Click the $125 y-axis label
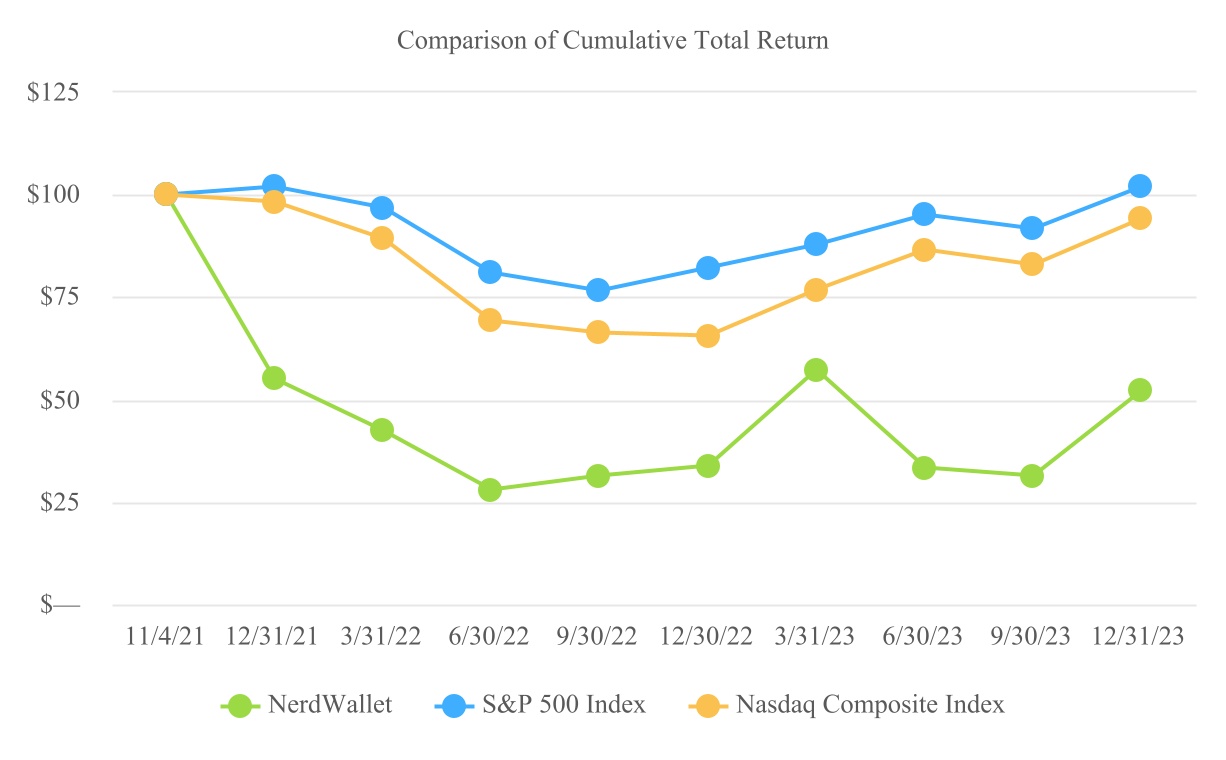This screenshot has width=1226, height=760. (68, 92)
